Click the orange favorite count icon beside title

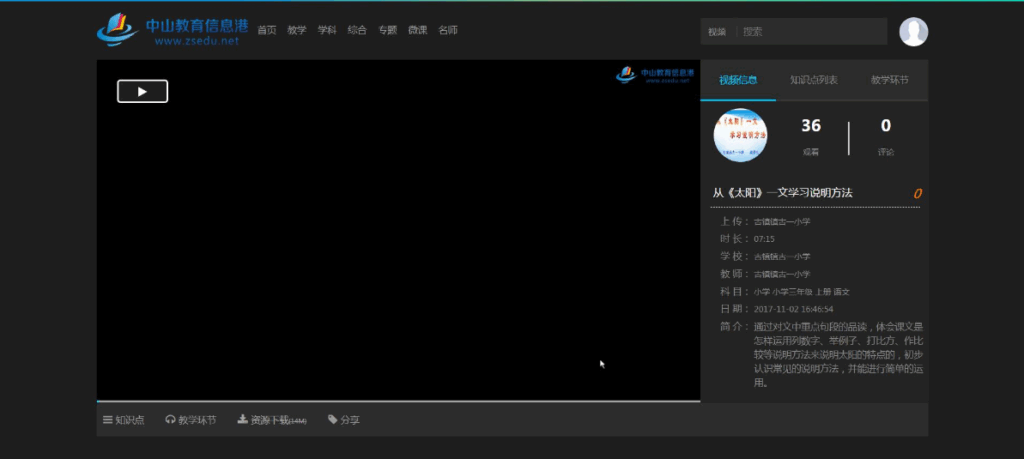point(917,193)
